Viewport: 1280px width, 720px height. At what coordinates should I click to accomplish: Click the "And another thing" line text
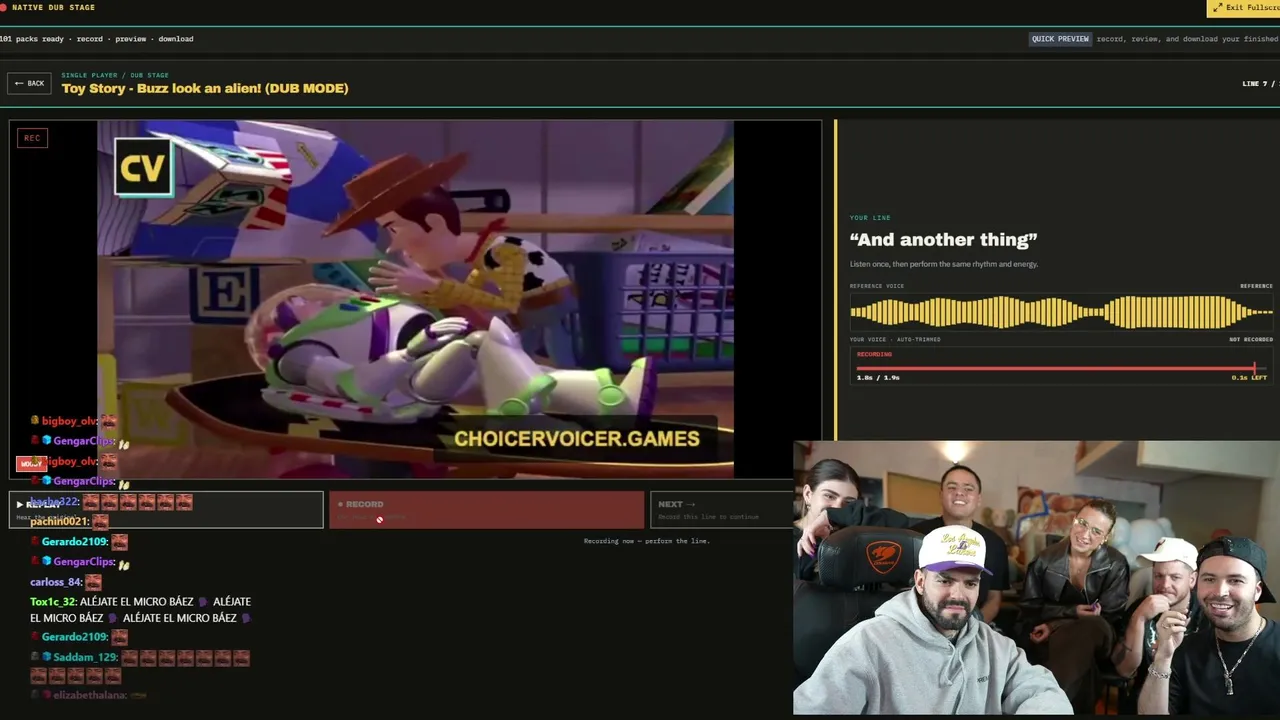(943, 239)
